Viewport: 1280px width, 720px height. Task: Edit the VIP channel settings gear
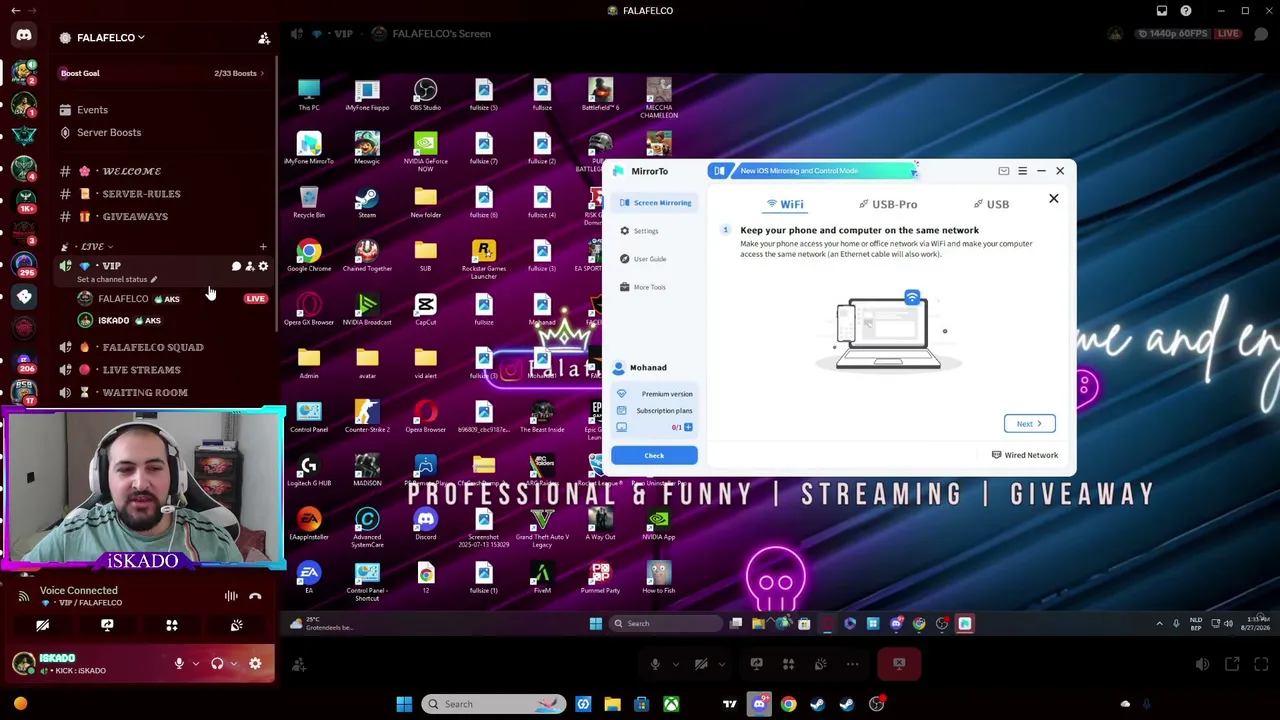263,266
